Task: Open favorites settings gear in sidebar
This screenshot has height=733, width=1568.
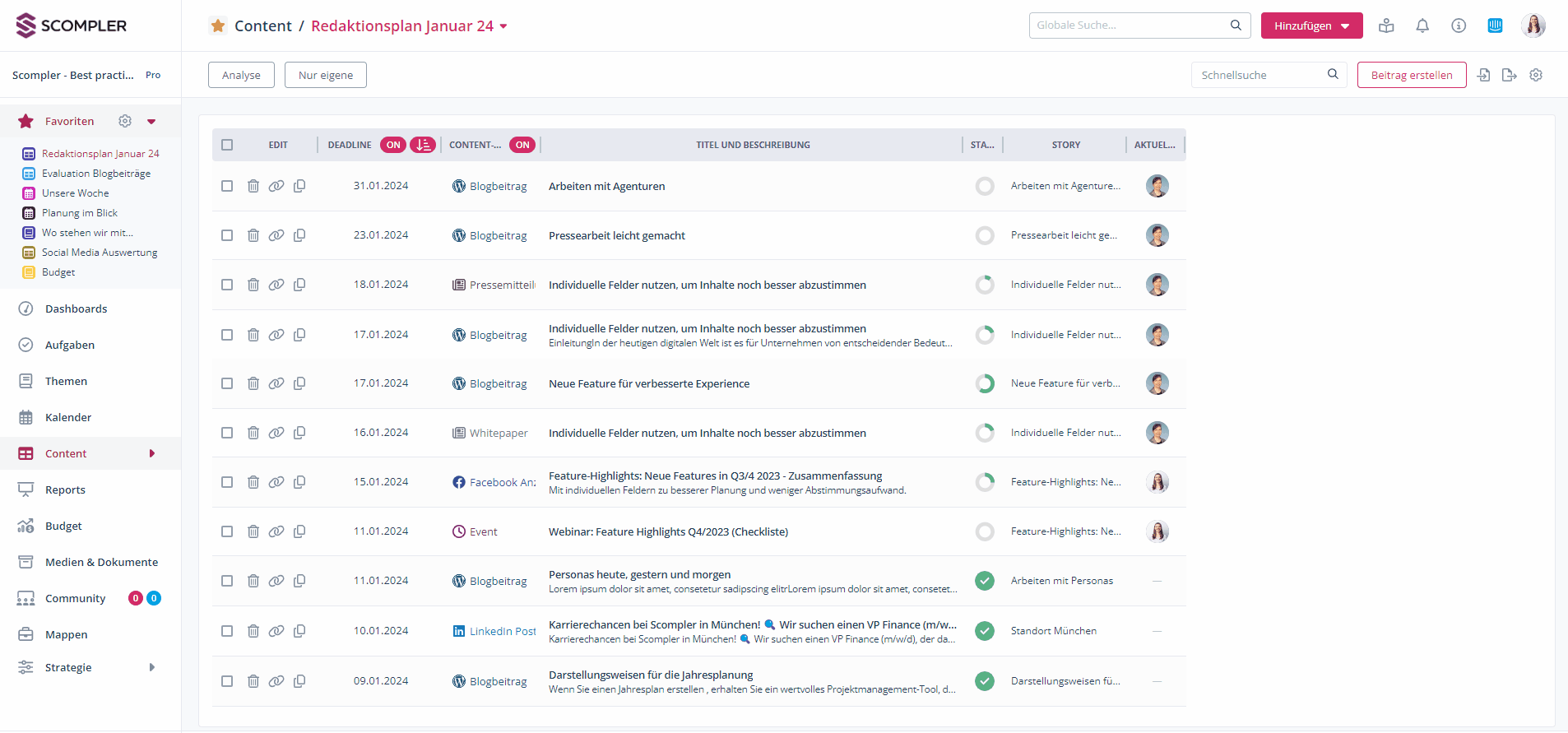Action: 125,121
